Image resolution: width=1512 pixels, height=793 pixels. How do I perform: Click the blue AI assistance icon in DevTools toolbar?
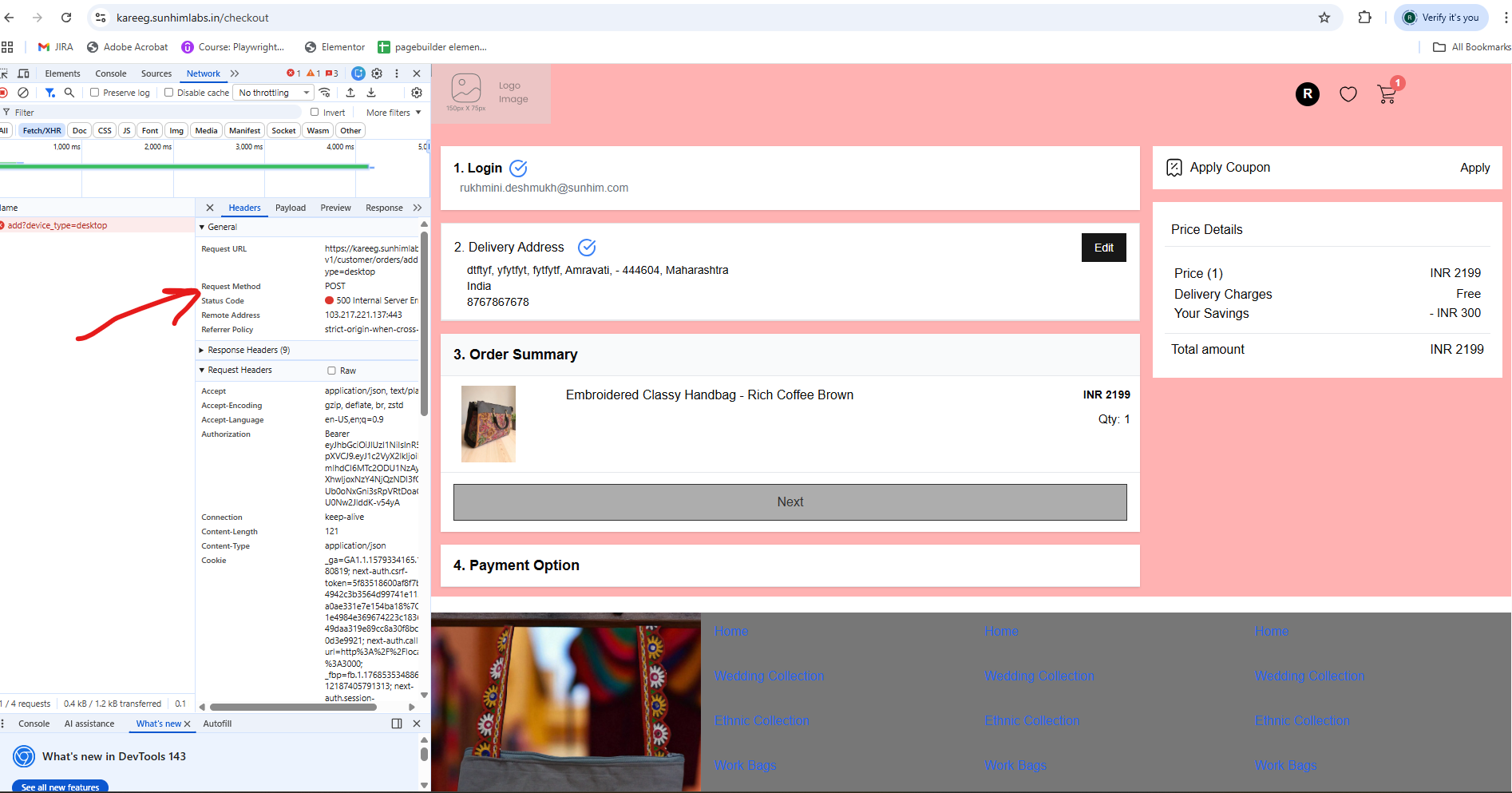point(358,73)
